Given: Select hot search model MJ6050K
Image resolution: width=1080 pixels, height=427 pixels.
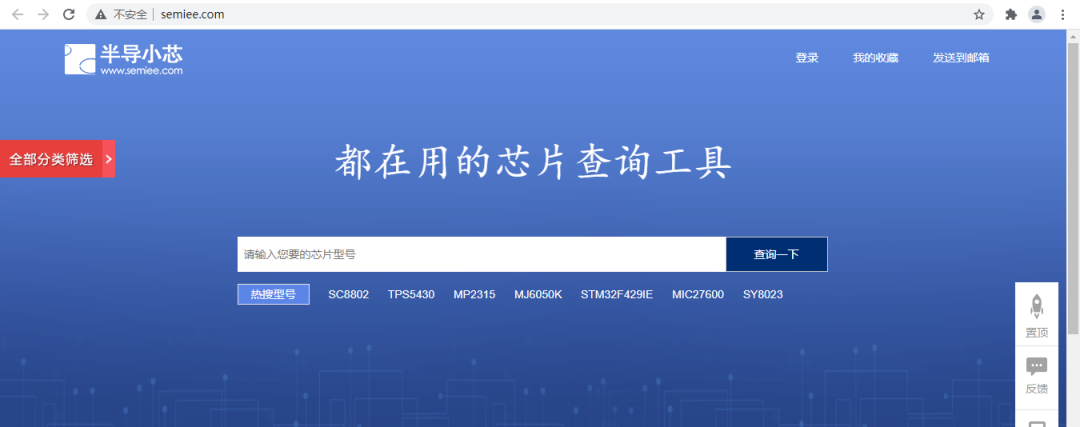Looking at the screenshot, I should (x=538, y=294).
